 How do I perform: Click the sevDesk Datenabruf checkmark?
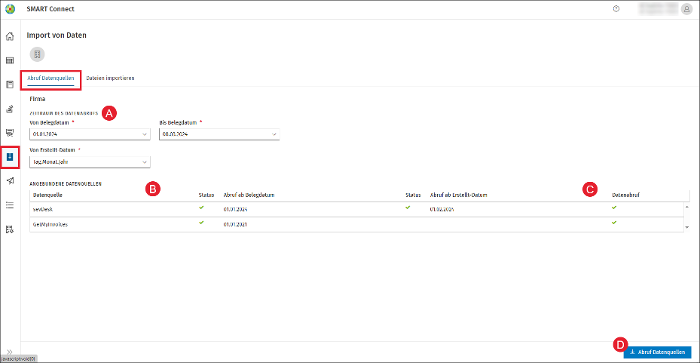click(x=614, y=208)
